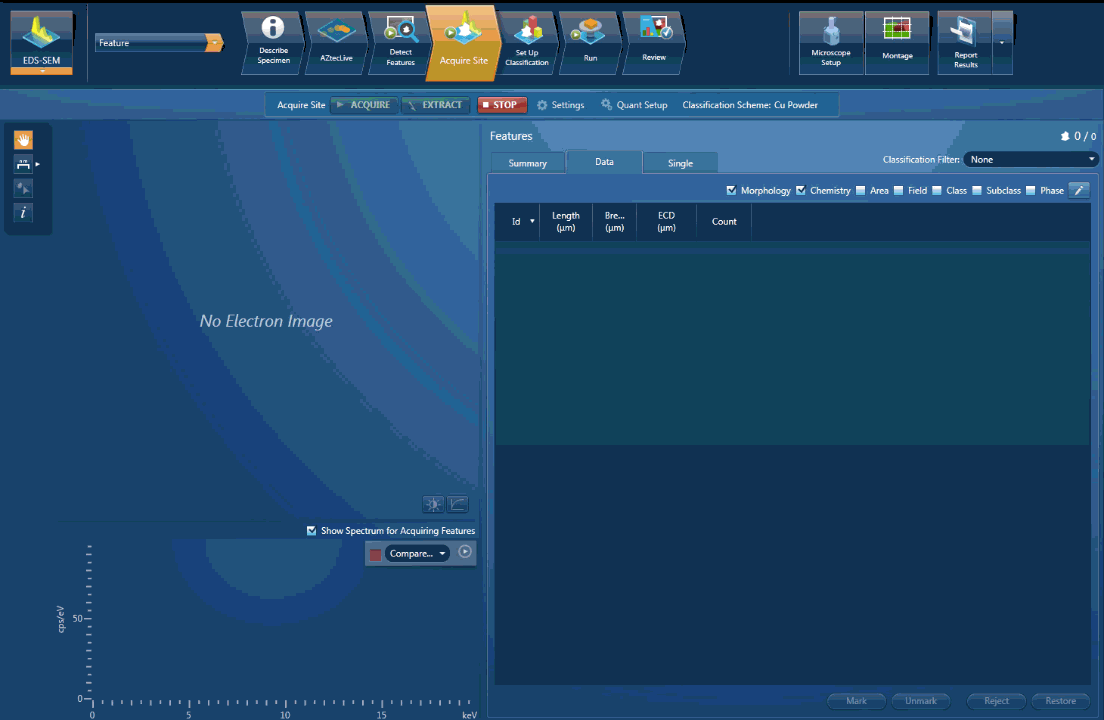Disable Show Spectrum for Acquiring Features

[x=312, y=531]
